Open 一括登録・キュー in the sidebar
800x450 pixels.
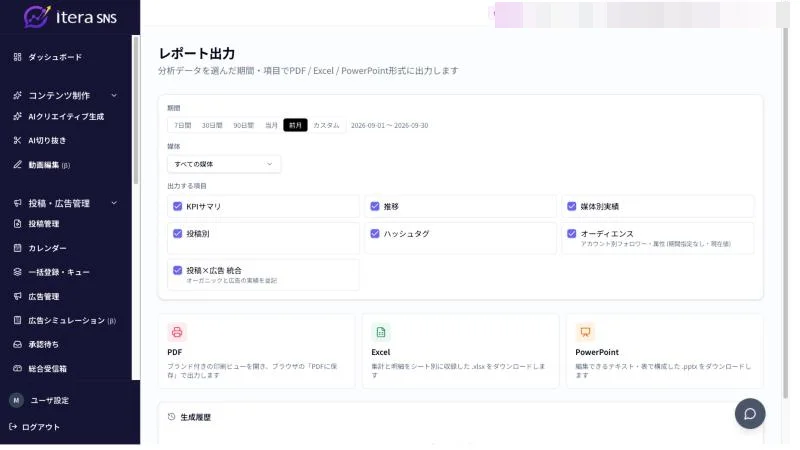point(59,272)
